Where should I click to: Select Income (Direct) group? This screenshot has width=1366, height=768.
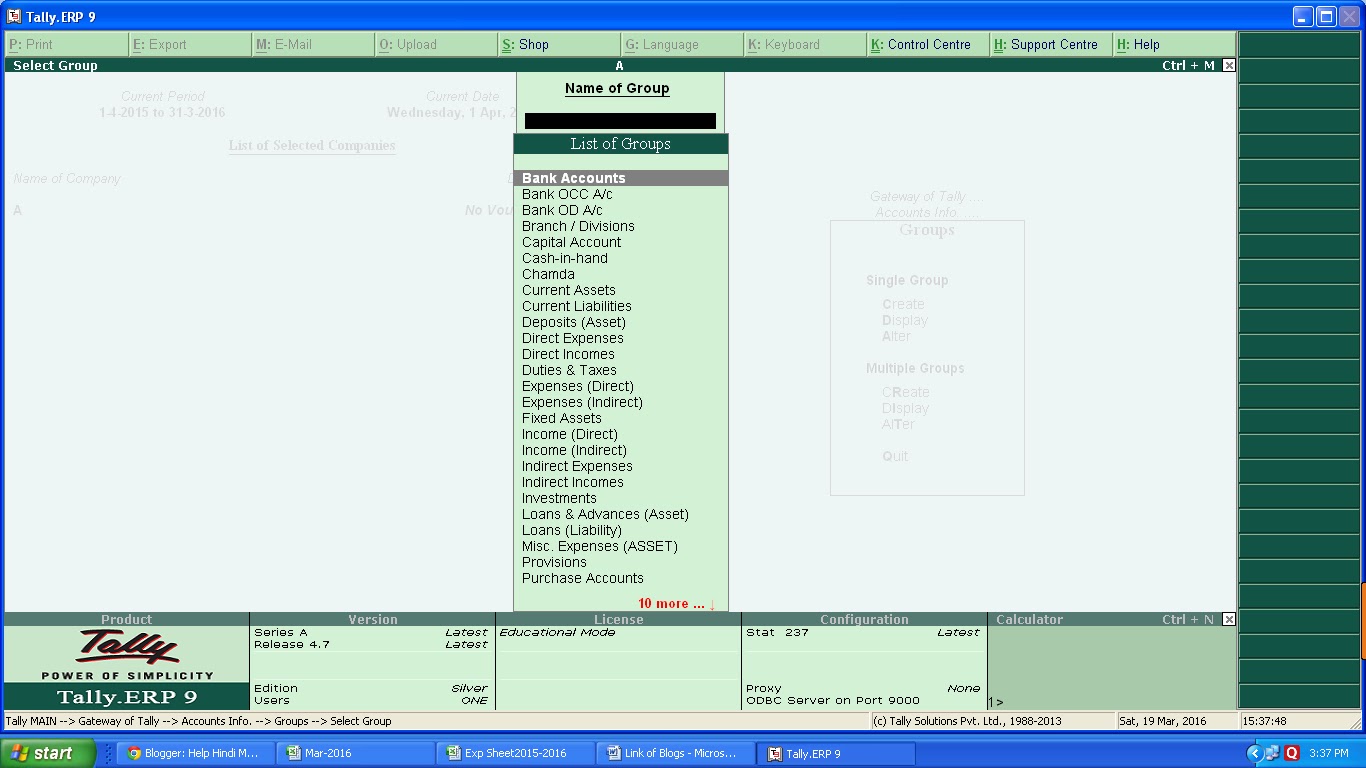click(621, 434)
